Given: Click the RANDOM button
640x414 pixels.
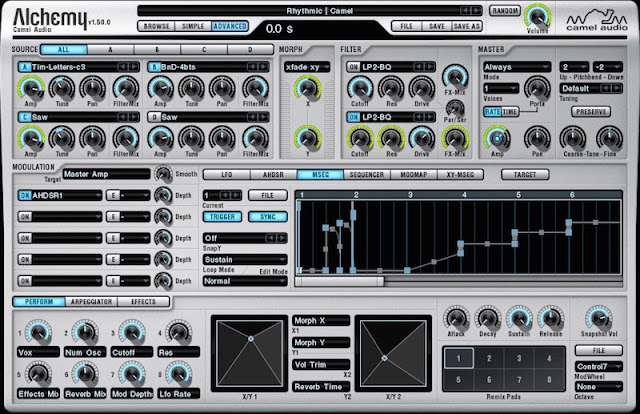Looking at the screenshot, I should [x=505, y=11].
